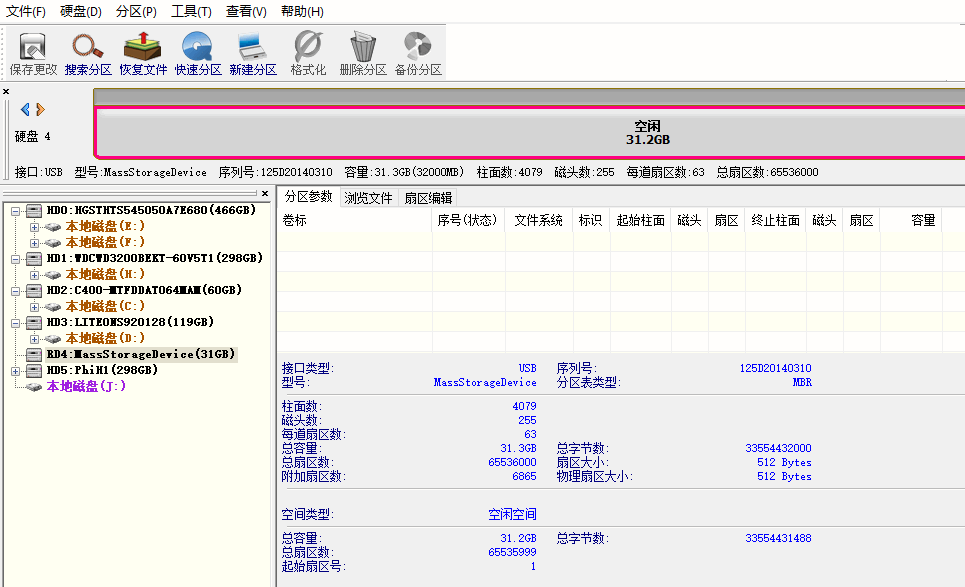Select HD0:HGSTHTS545050A7E680(466GB) disk

coord(151,210)
